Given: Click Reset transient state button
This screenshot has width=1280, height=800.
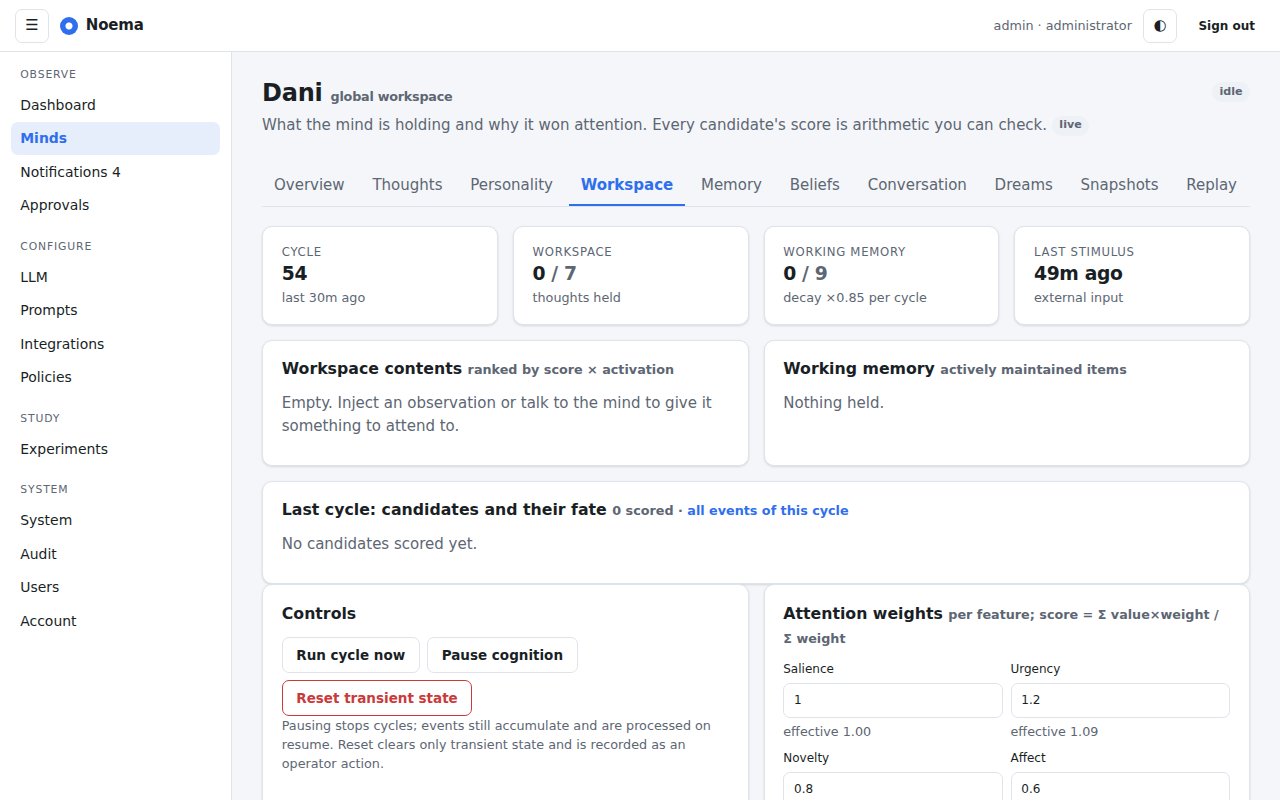Looking at the screenshot, I should tap(377, 698).
